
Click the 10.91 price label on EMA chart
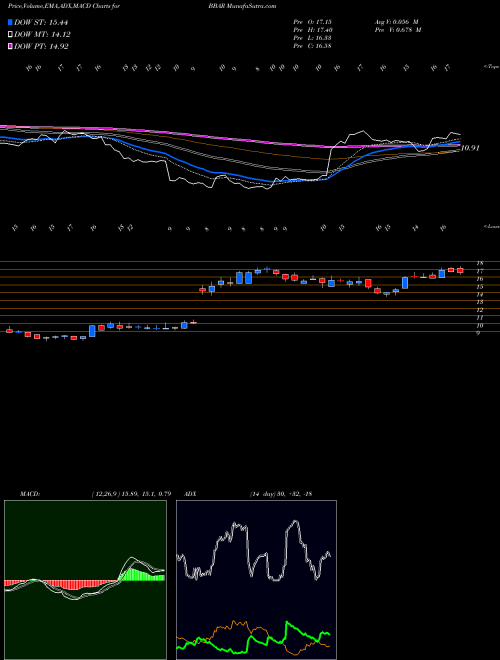(470, 148)
